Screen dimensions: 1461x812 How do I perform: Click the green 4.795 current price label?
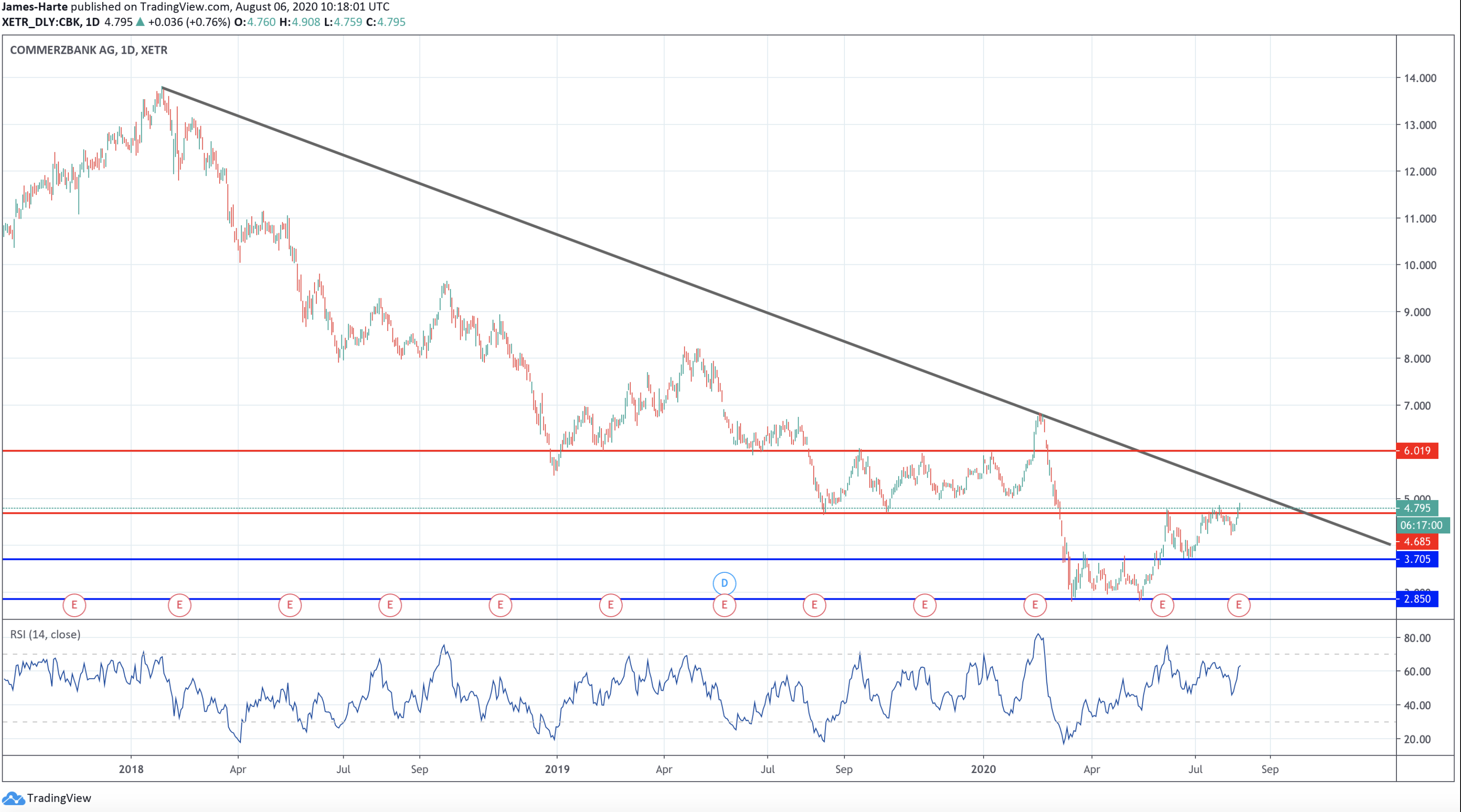pyautogui.click(x=1417, y=508)
